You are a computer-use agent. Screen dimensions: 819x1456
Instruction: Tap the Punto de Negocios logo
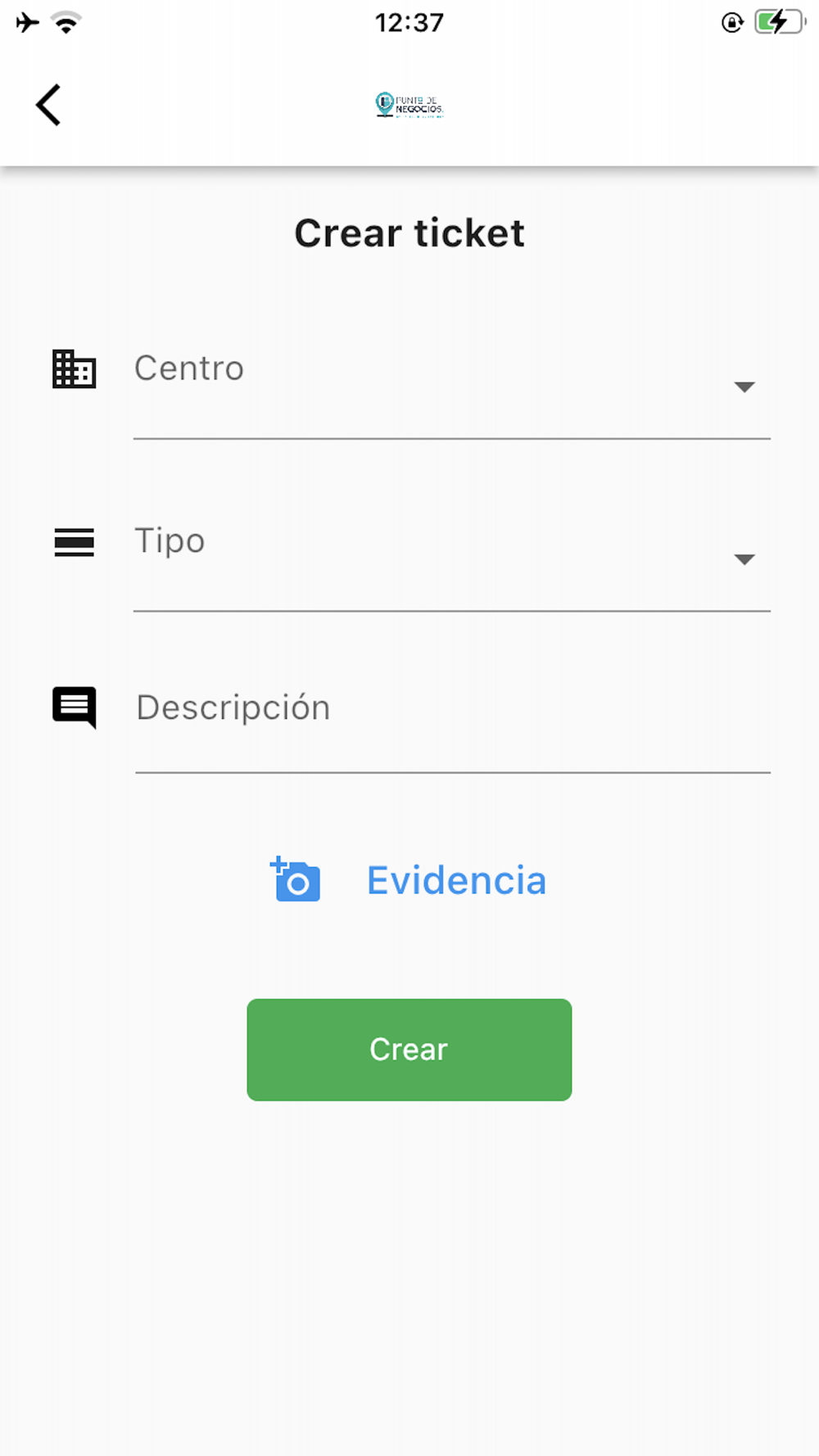[409, 105]
